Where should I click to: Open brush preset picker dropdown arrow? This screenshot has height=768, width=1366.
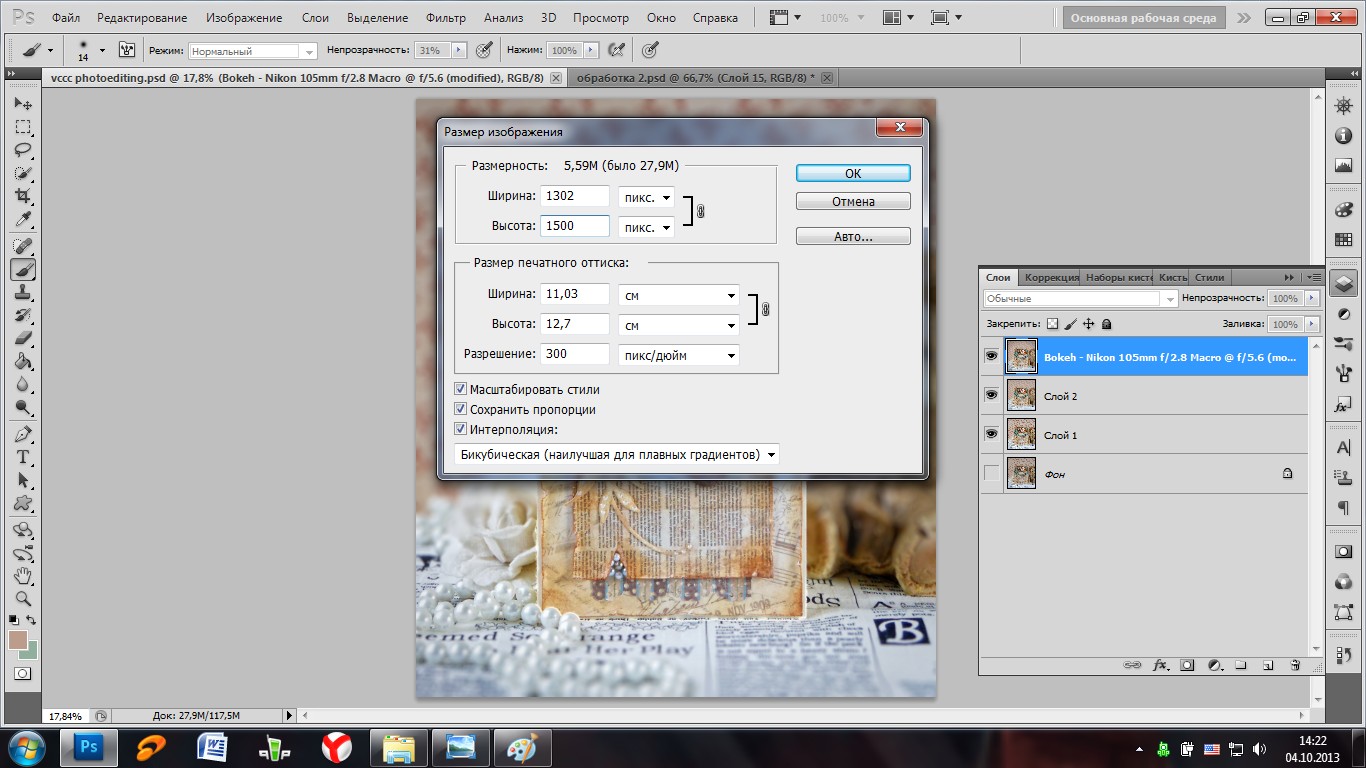(x=102, y=50)
